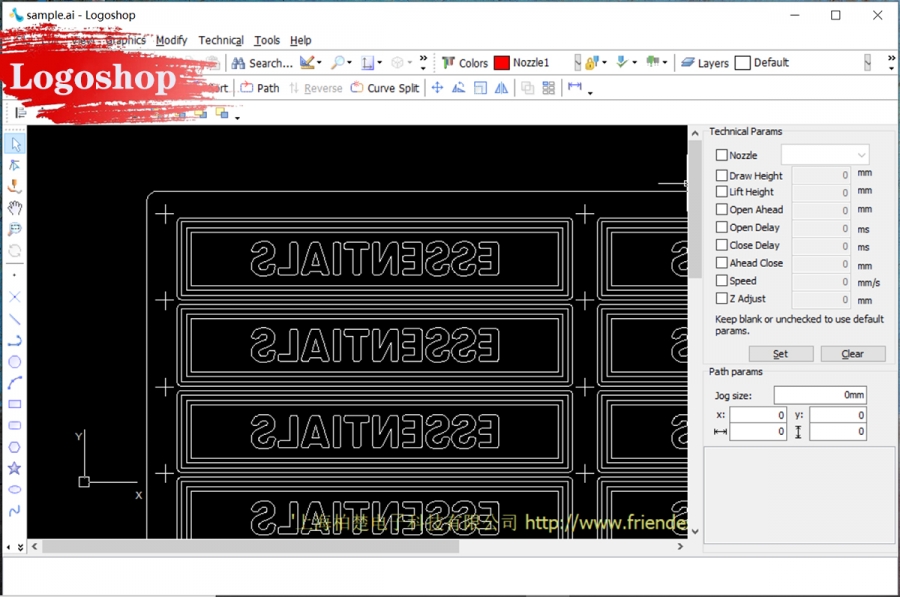The width and height of the screenshot is (900, 597).
Task: Open the Technical menu
Action: click(221, 40)
